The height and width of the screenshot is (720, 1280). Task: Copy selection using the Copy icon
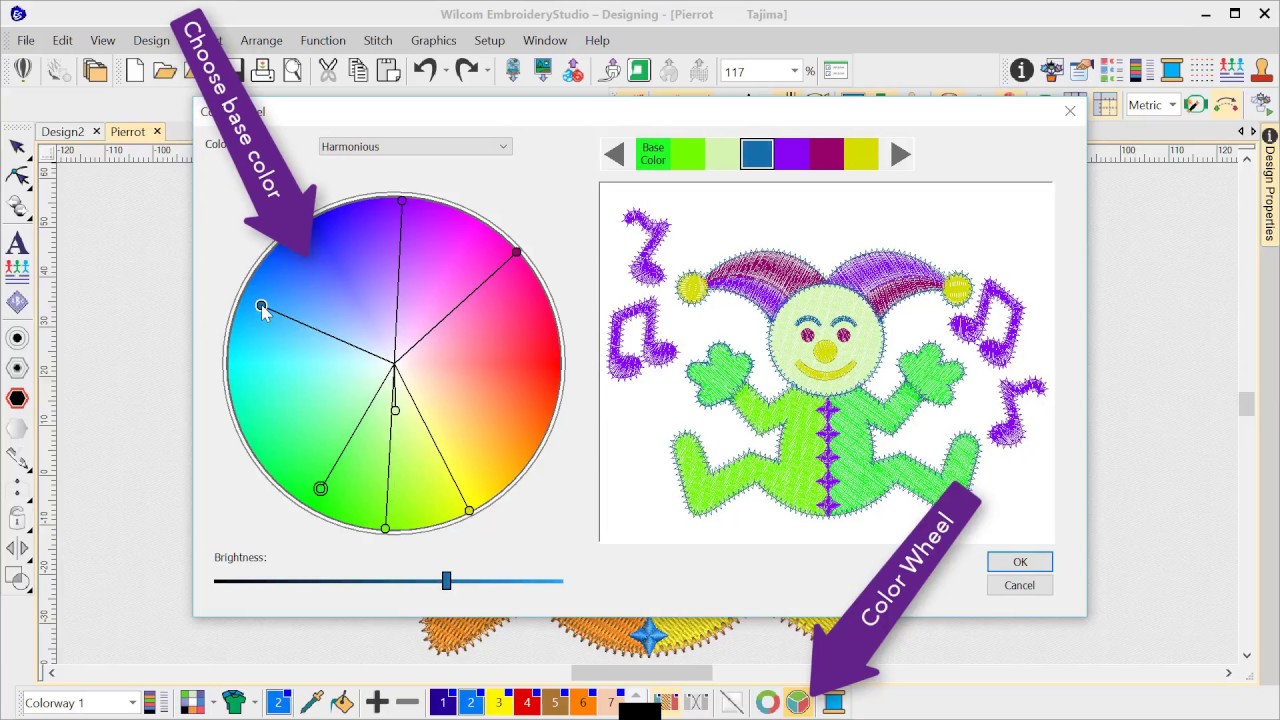358,70
